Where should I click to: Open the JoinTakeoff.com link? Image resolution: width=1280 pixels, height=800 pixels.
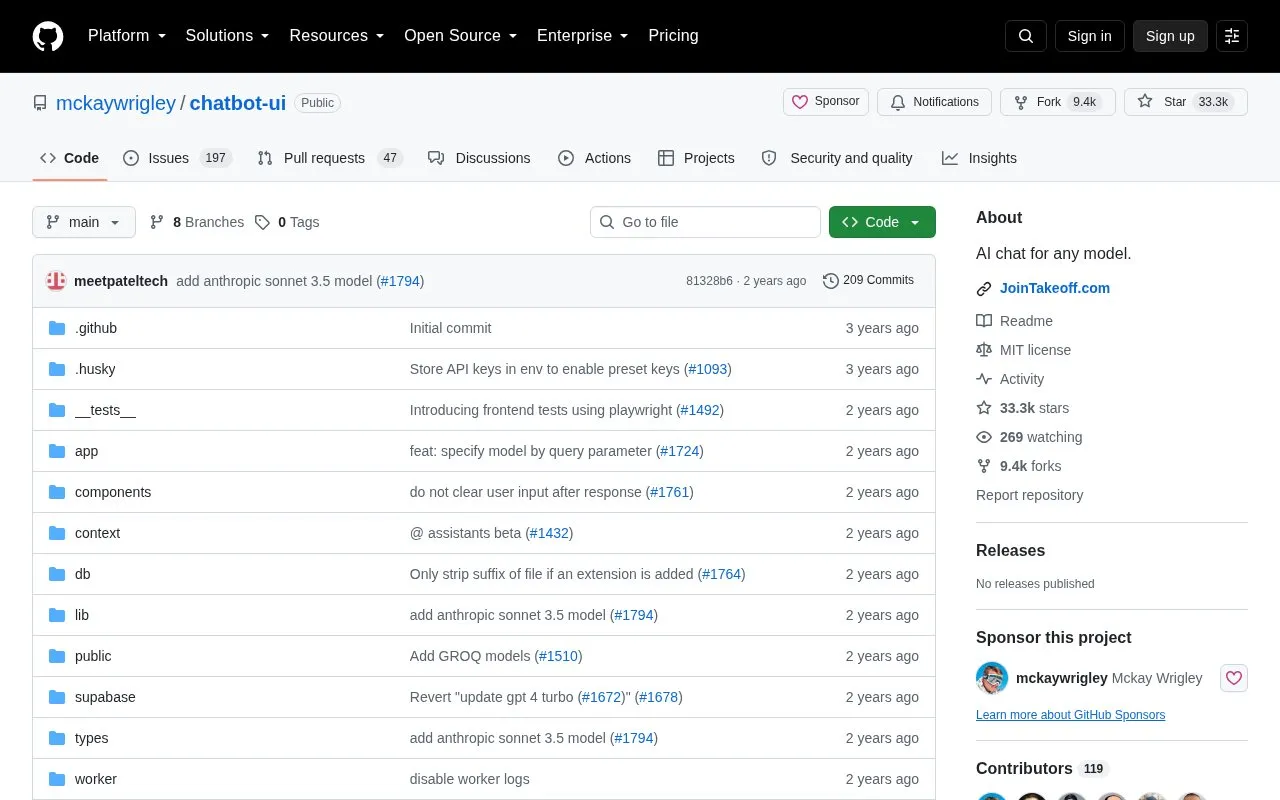click(1054, 288)
